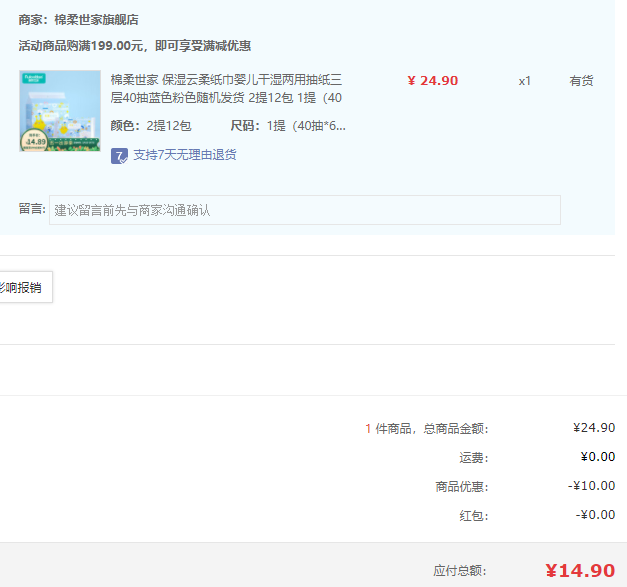Open the 棉柔世家 保湿云柔纸巾 product title
The image size is (627, 587).
coord(226,89)
